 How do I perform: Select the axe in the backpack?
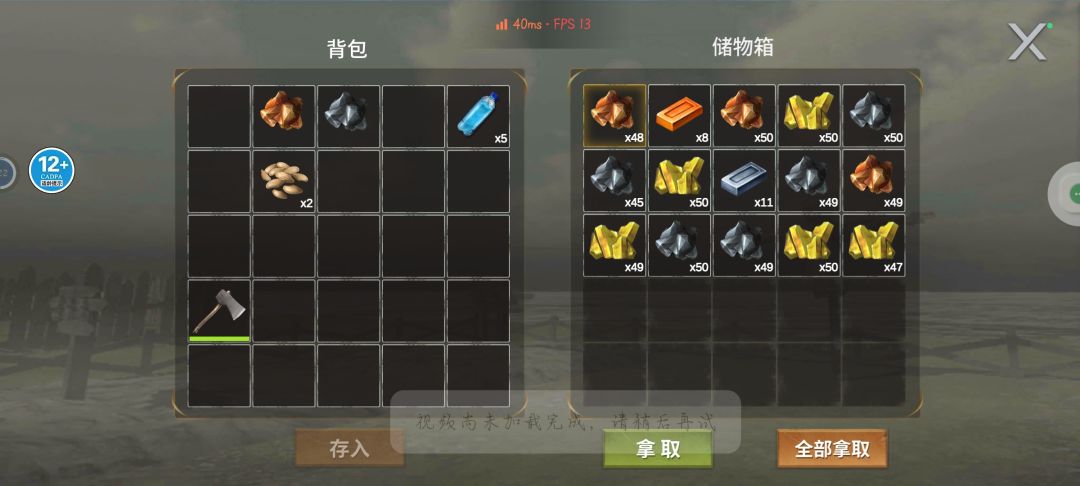[219, 310]
